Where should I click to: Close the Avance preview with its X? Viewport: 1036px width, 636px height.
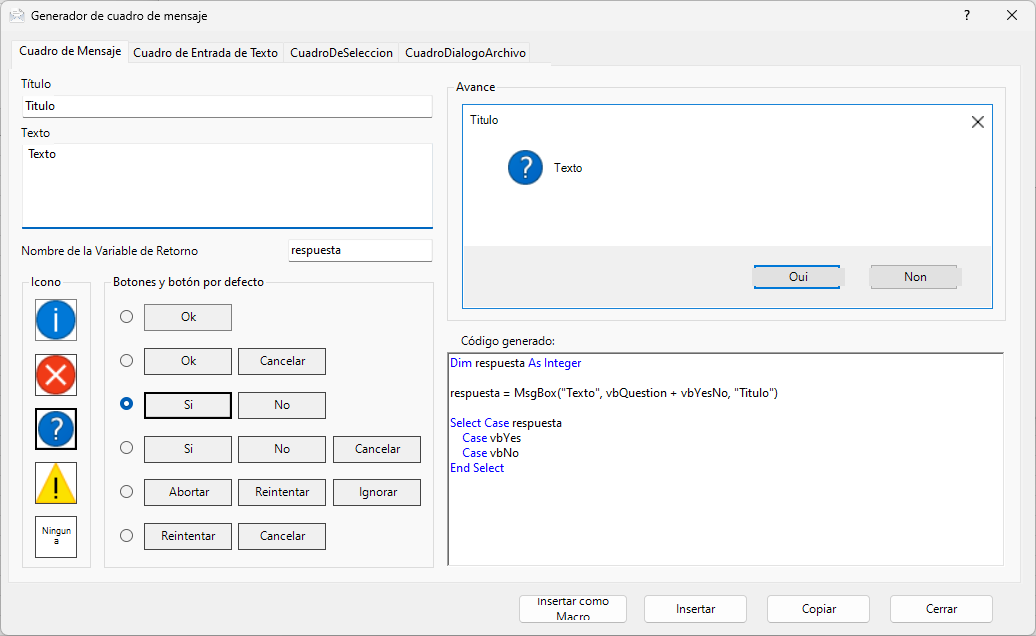[977, 122]
